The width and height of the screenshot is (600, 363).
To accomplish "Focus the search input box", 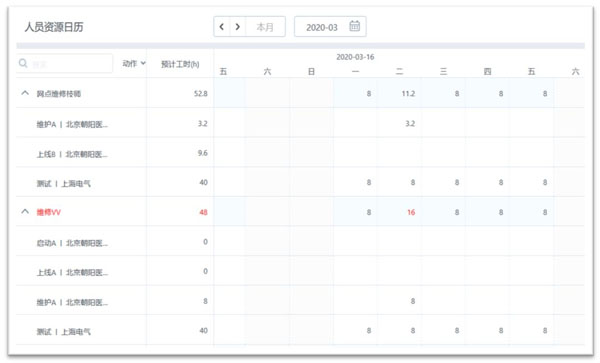I will (65, 63).
